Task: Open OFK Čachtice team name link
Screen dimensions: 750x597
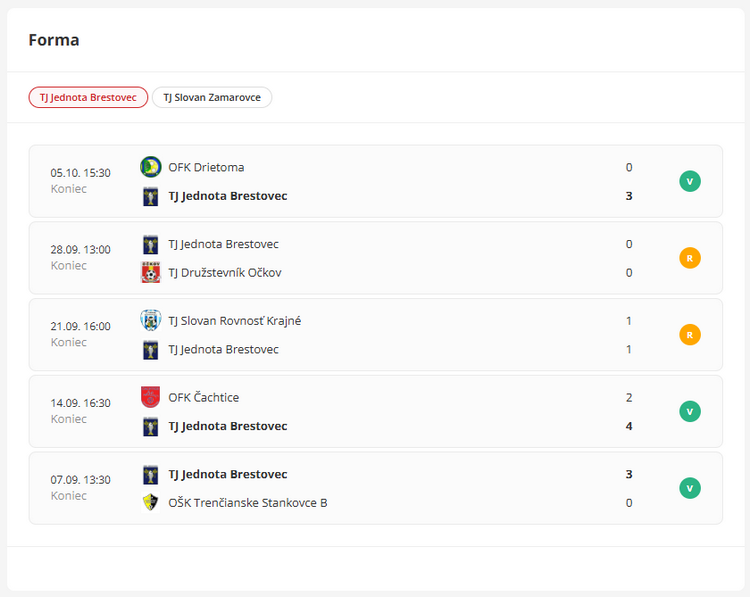Action: [203, 397]
